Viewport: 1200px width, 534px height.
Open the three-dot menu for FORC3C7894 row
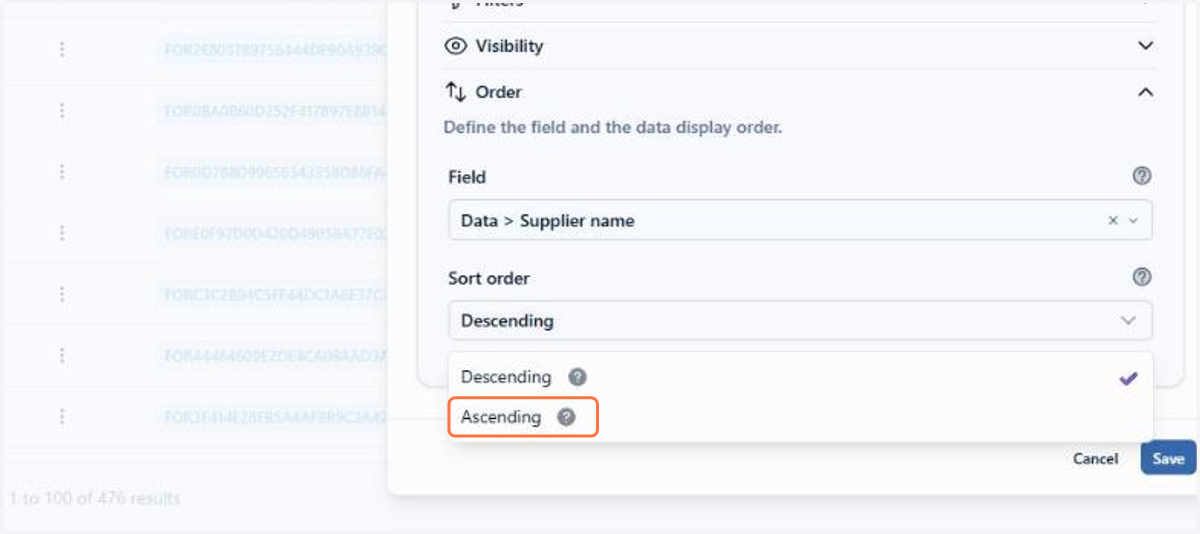[62, 294]
